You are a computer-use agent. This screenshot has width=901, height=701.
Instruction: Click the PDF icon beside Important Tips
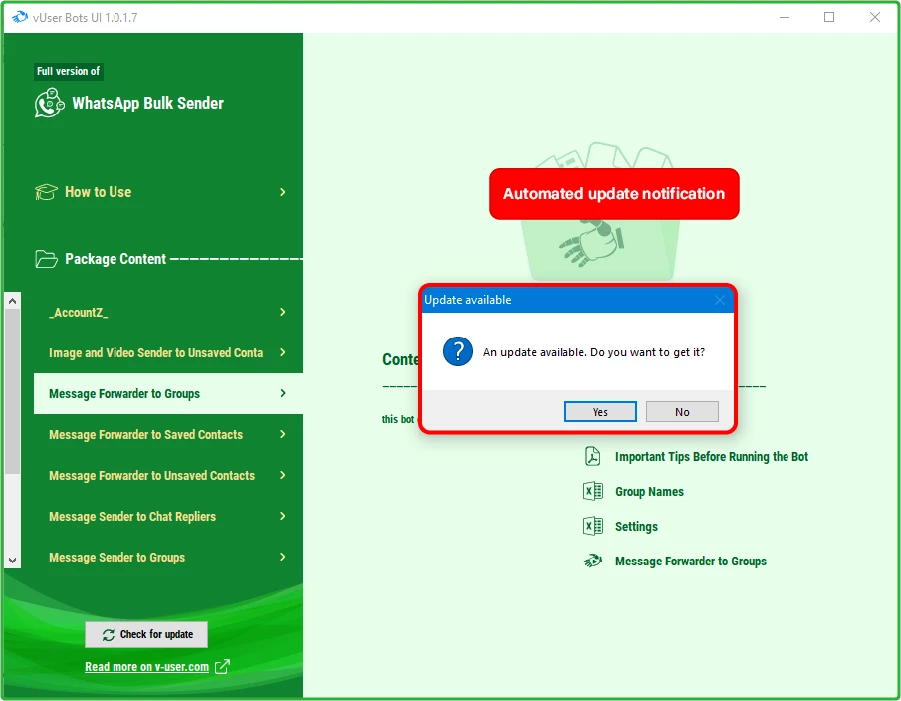(592, 457)
